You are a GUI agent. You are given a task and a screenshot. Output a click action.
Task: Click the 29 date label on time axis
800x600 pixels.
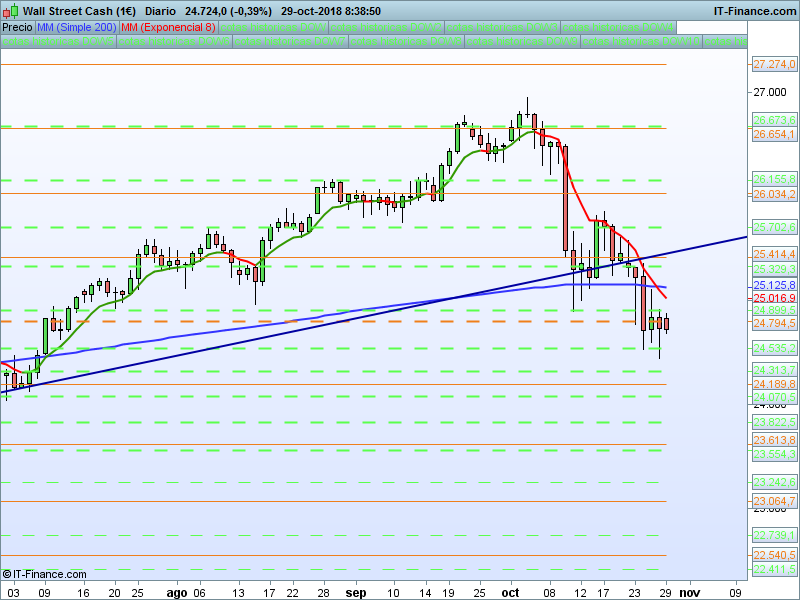666,593
